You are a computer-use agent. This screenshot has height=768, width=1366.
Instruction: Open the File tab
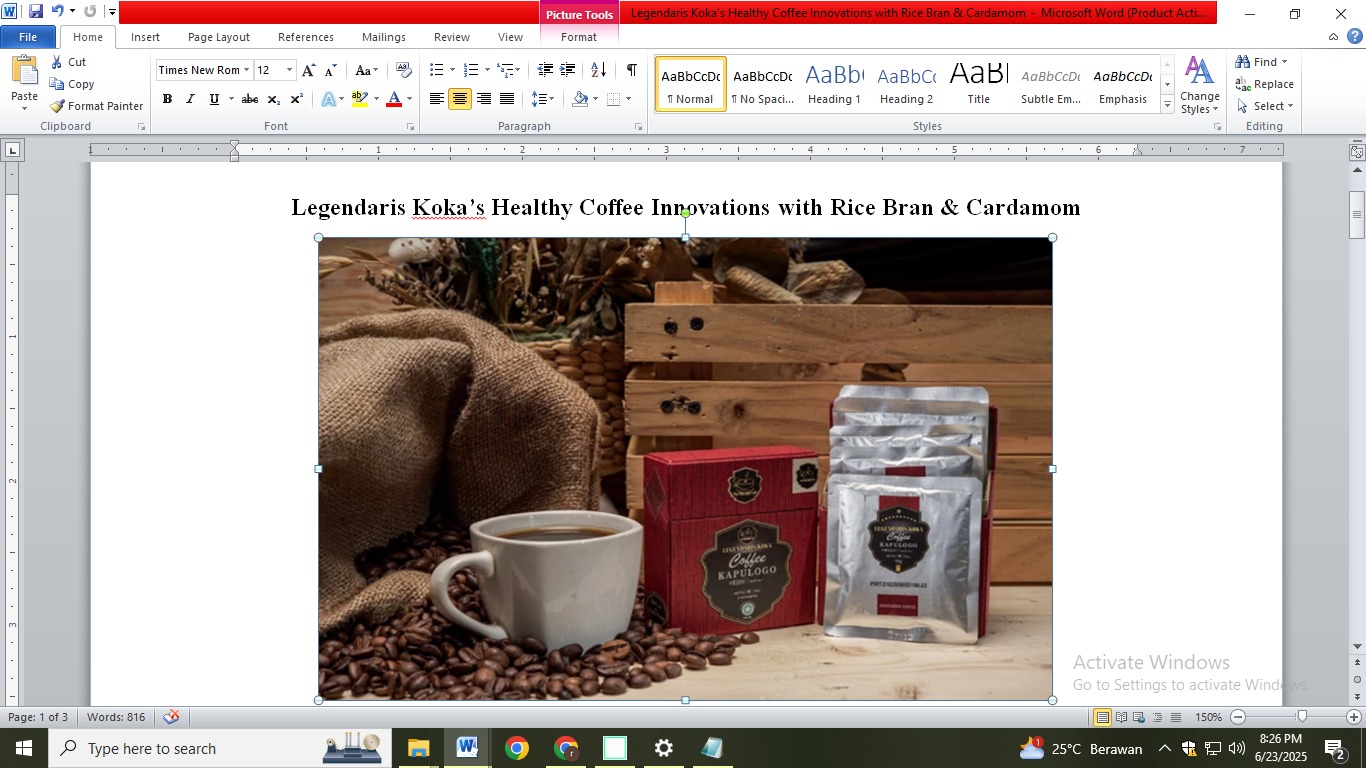(28, 37)
